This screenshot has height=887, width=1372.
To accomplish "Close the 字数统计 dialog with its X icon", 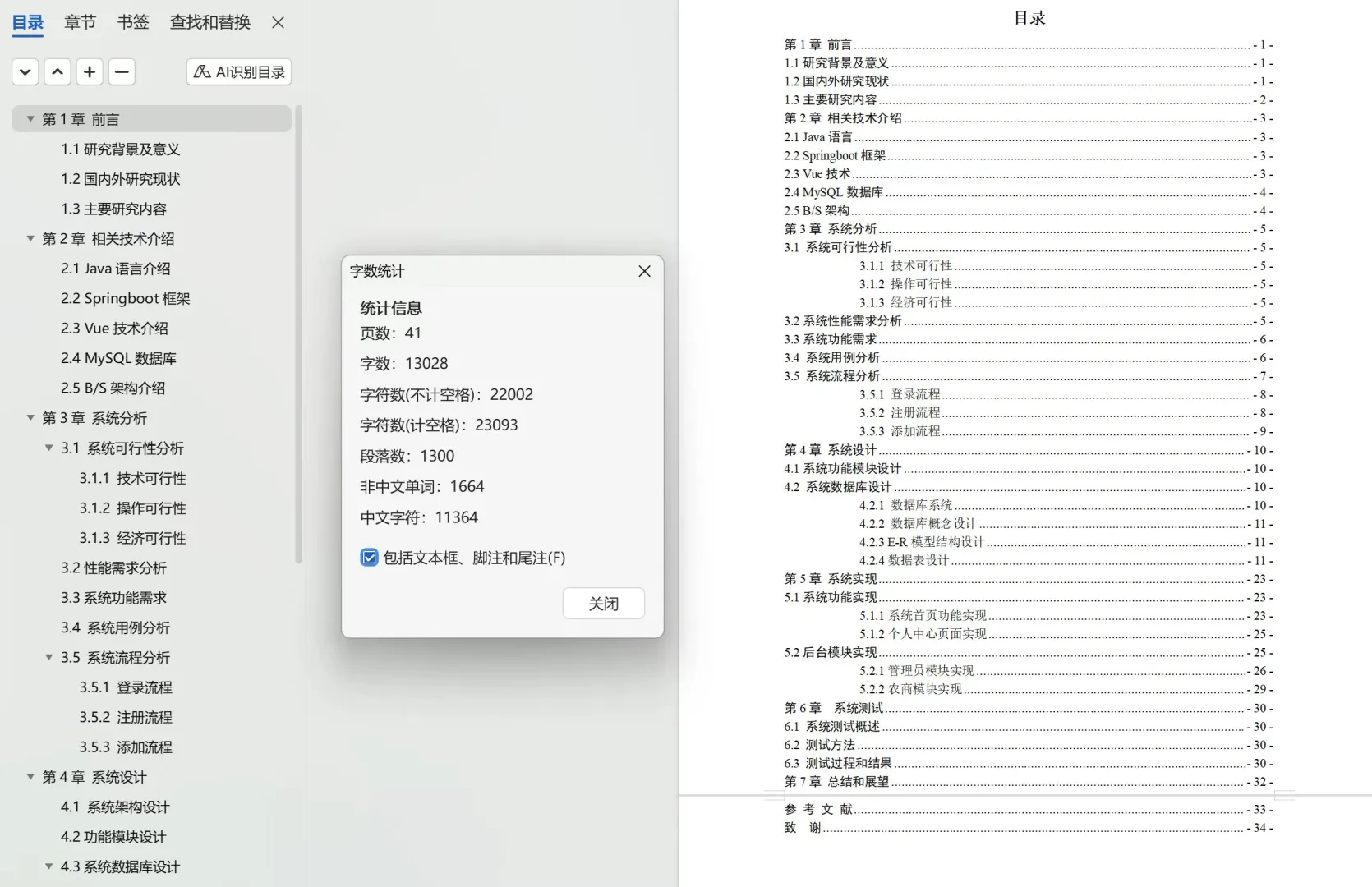I will (x=644, y=271).
